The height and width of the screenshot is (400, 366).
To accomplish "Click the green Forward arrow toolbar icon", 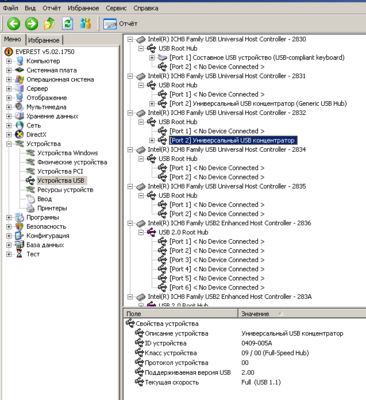I will pos(32,24).
